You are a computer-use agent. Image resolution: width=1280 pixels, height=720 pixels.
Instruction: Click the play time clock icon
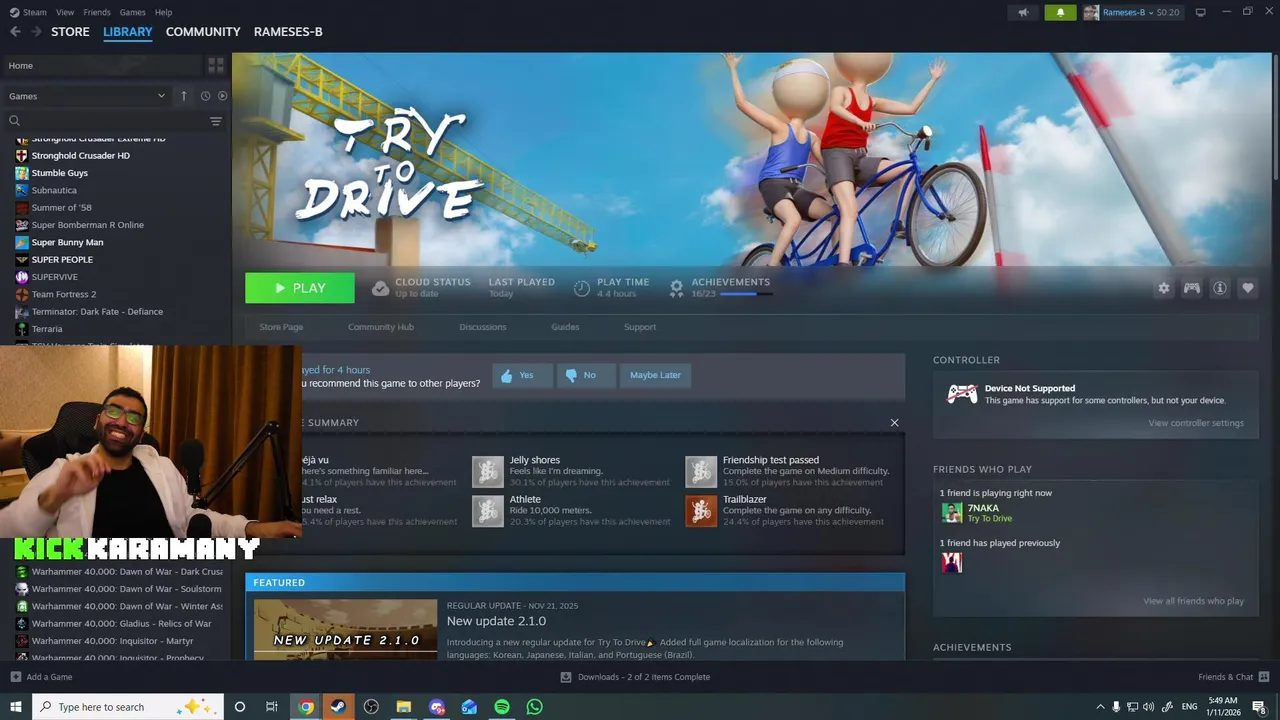pos(582,288)
